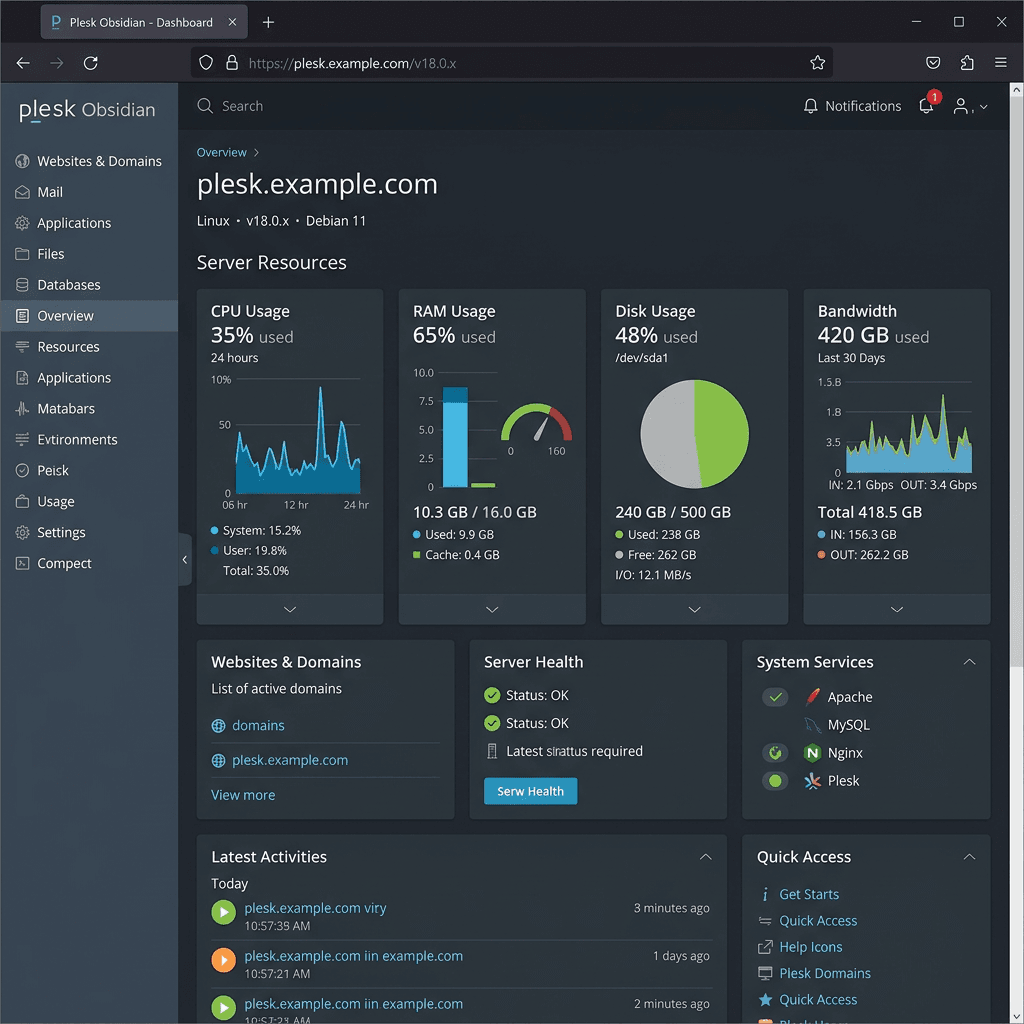
Task: Click the magnifier search icon
Action: point(205,106)
